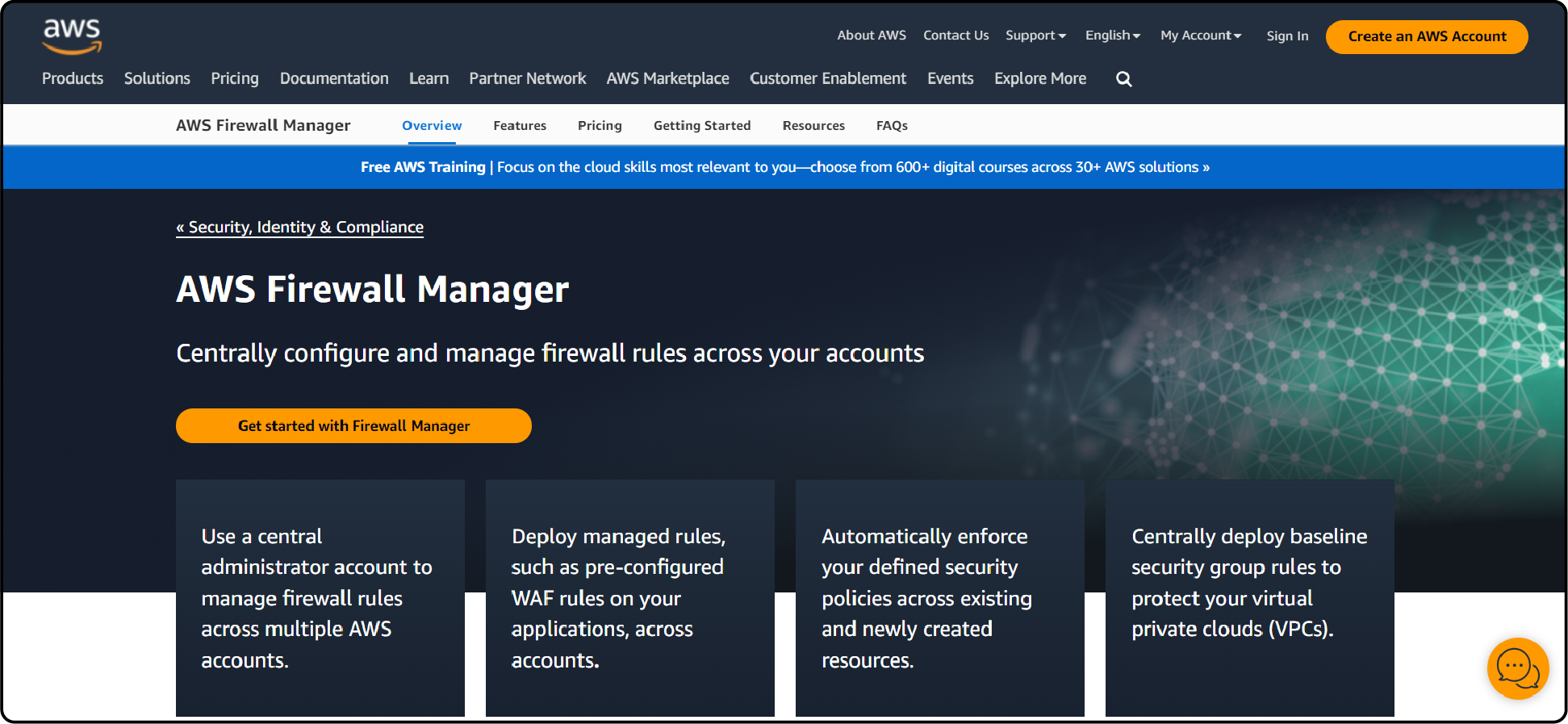Viewport: 1568px width, 724px height.
Task: Click the AWS Firewall Manager subnav title
Action: pos(263,125)
